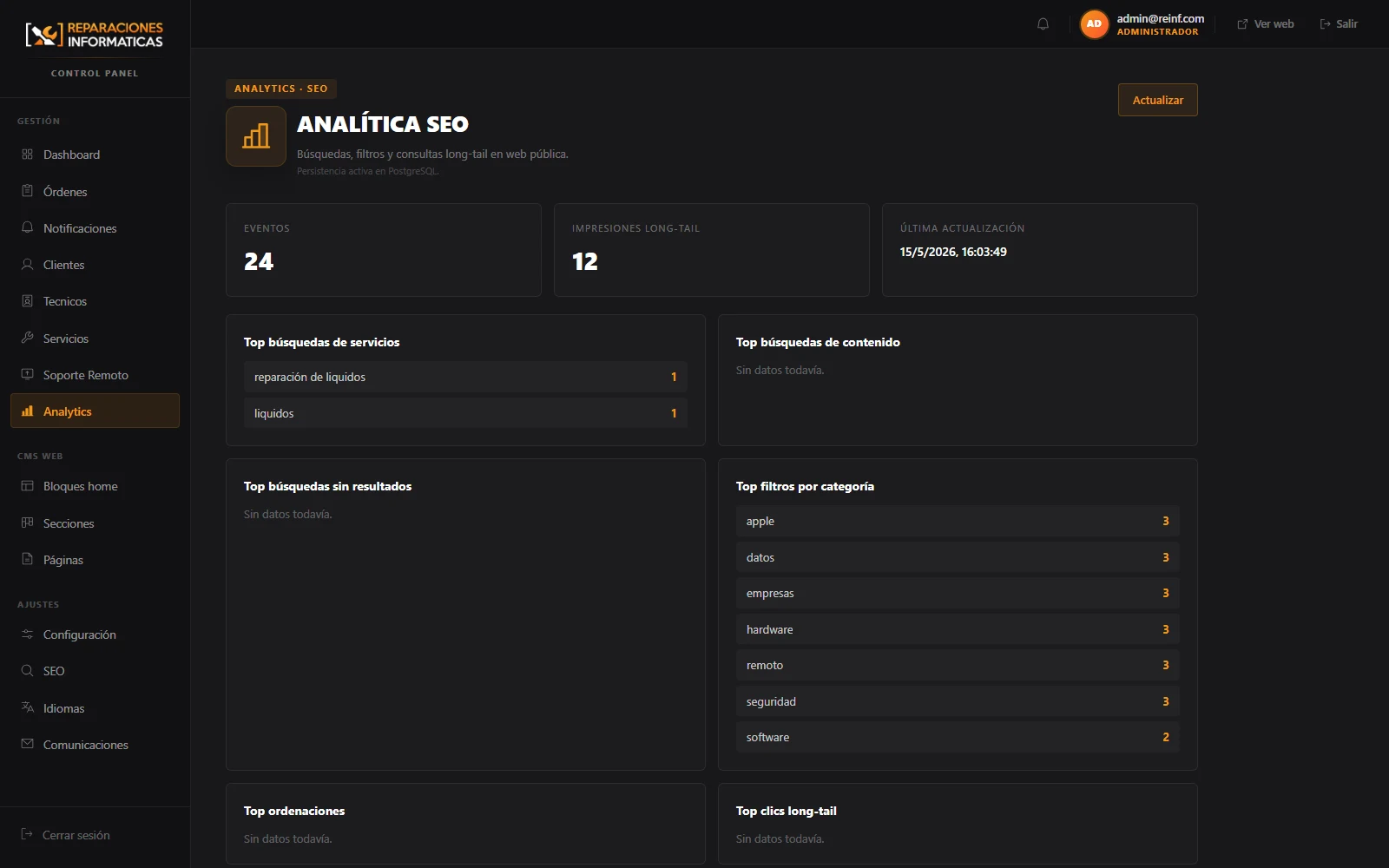Select Soporte Remoto in sidebar
The width and height of the screenshot is (1389, 868).
coord(95,375)
